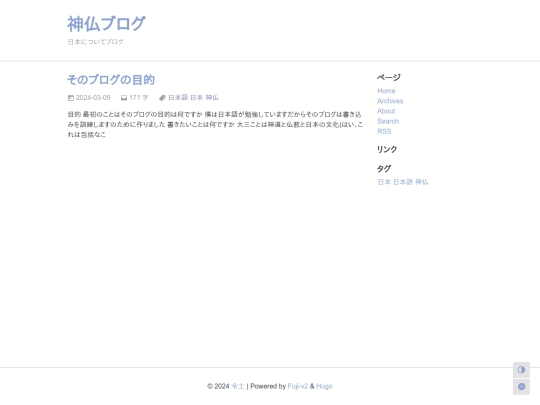
Task: Toggle the dark/light theme button
Action: (x=521, y=370)
